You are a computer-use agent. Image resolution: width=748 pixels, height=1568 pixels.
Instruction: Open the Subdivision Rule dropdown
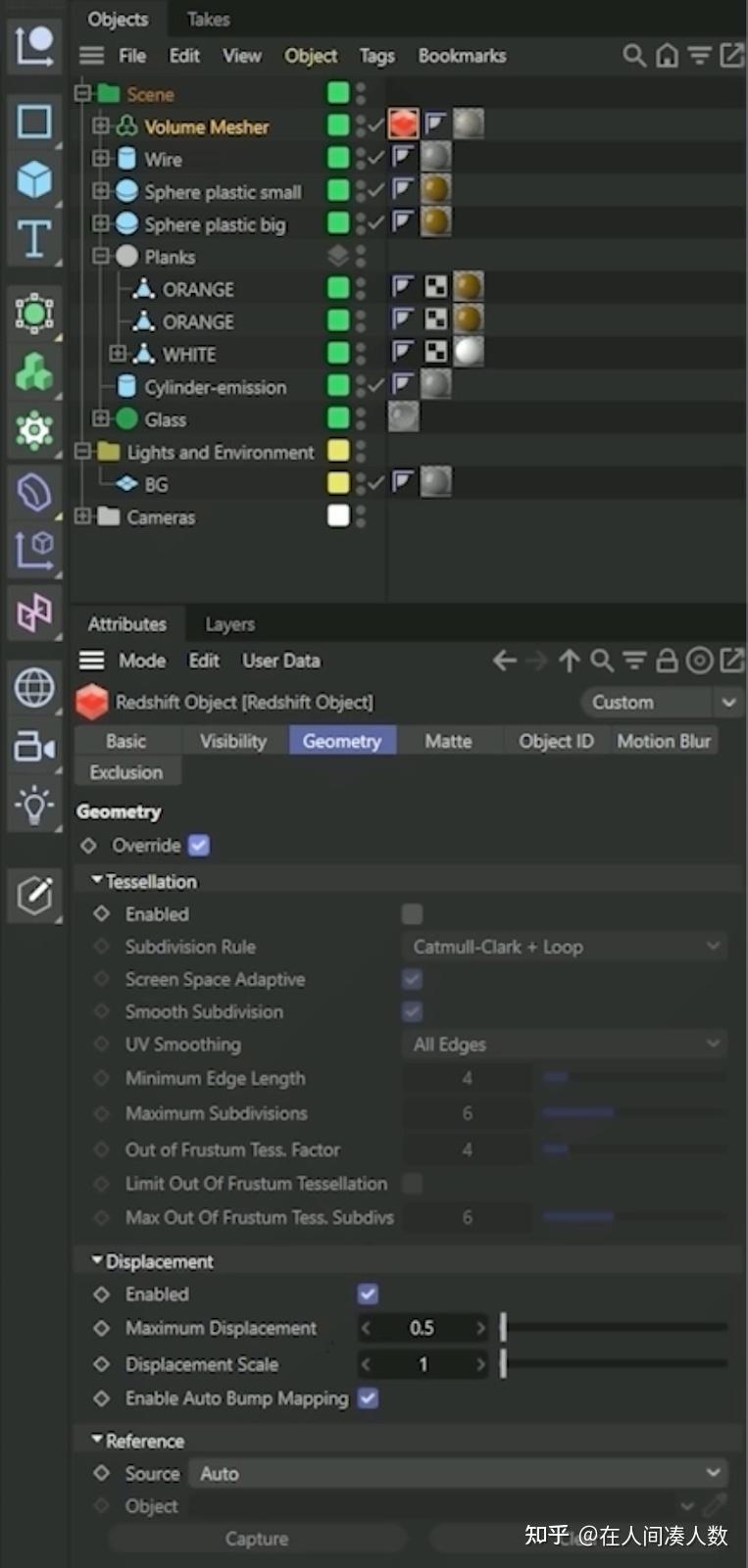click(565, 946)
